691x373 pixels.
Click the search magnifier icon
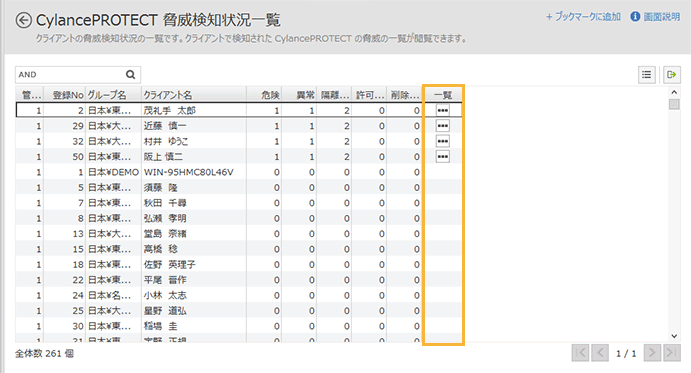130,75
